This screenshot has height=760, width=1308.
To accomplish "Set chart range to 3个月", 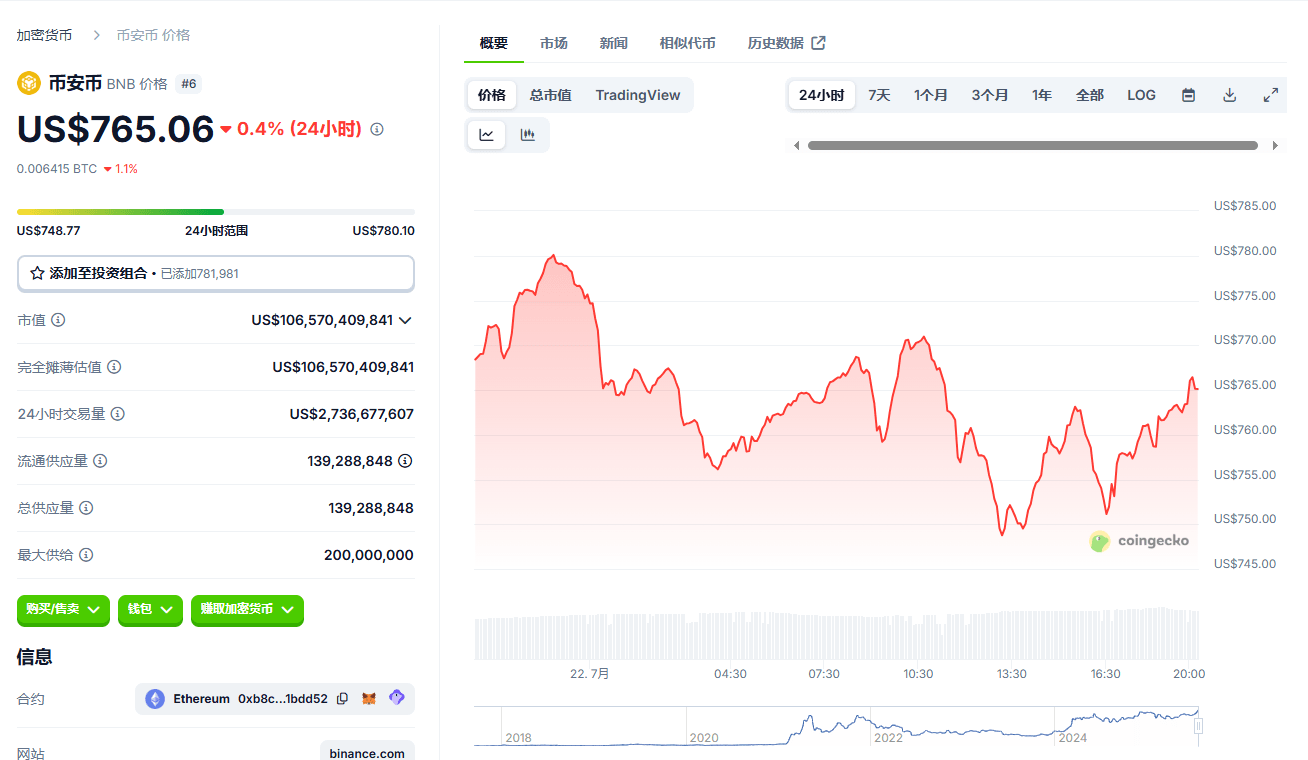I will 990,95.
